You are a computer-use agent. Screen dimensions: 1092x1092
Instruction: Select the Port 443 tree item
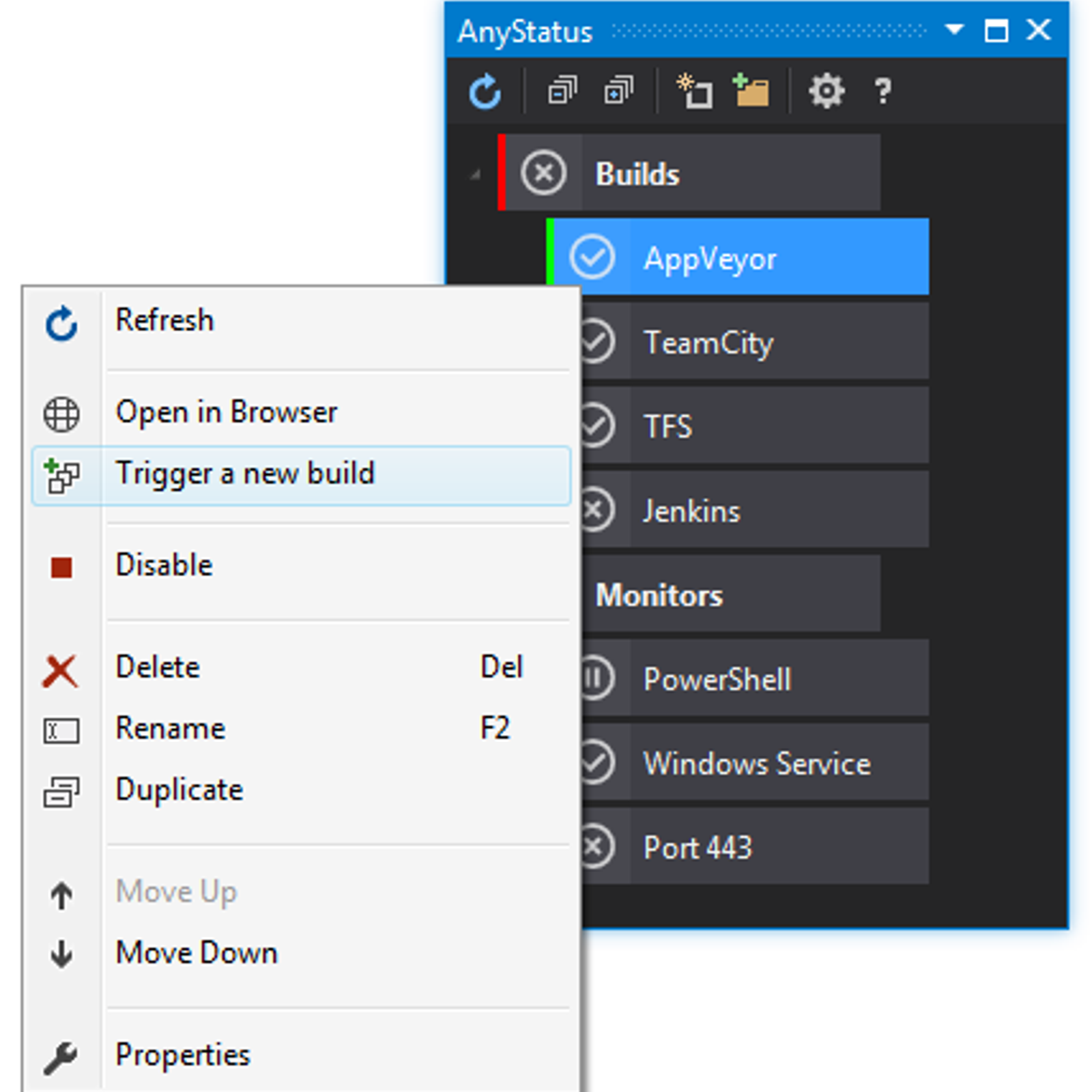tap(755, 847)
